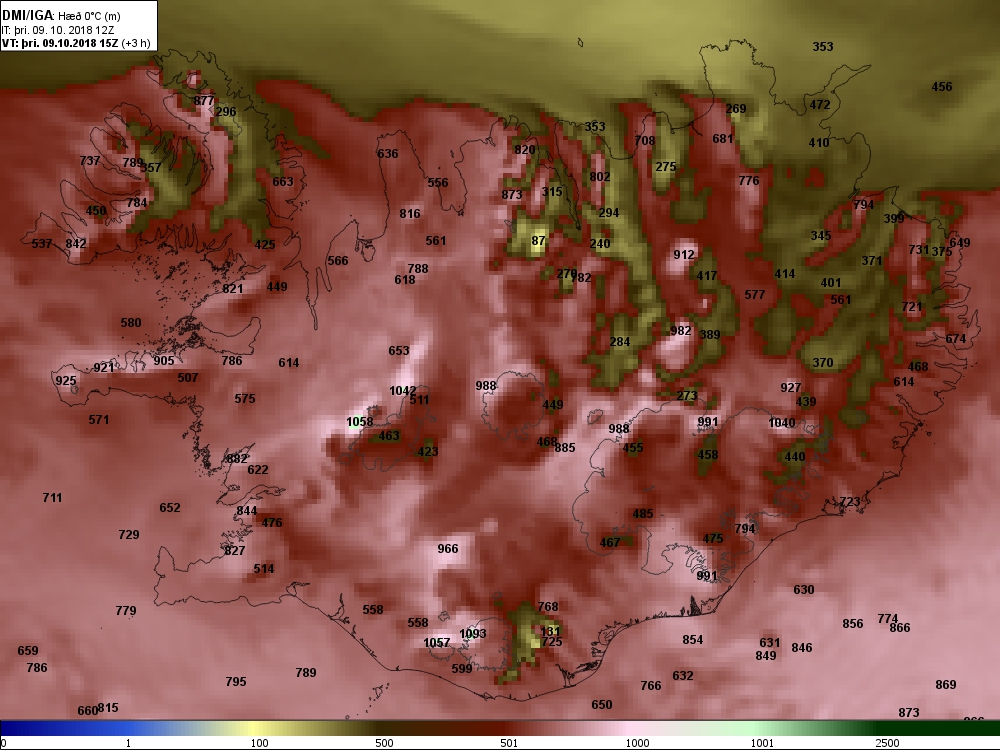The height and width of the screenshot is (750, 1000).
Task: Click the '2500' label under the color scale
Action: [887, 743]
